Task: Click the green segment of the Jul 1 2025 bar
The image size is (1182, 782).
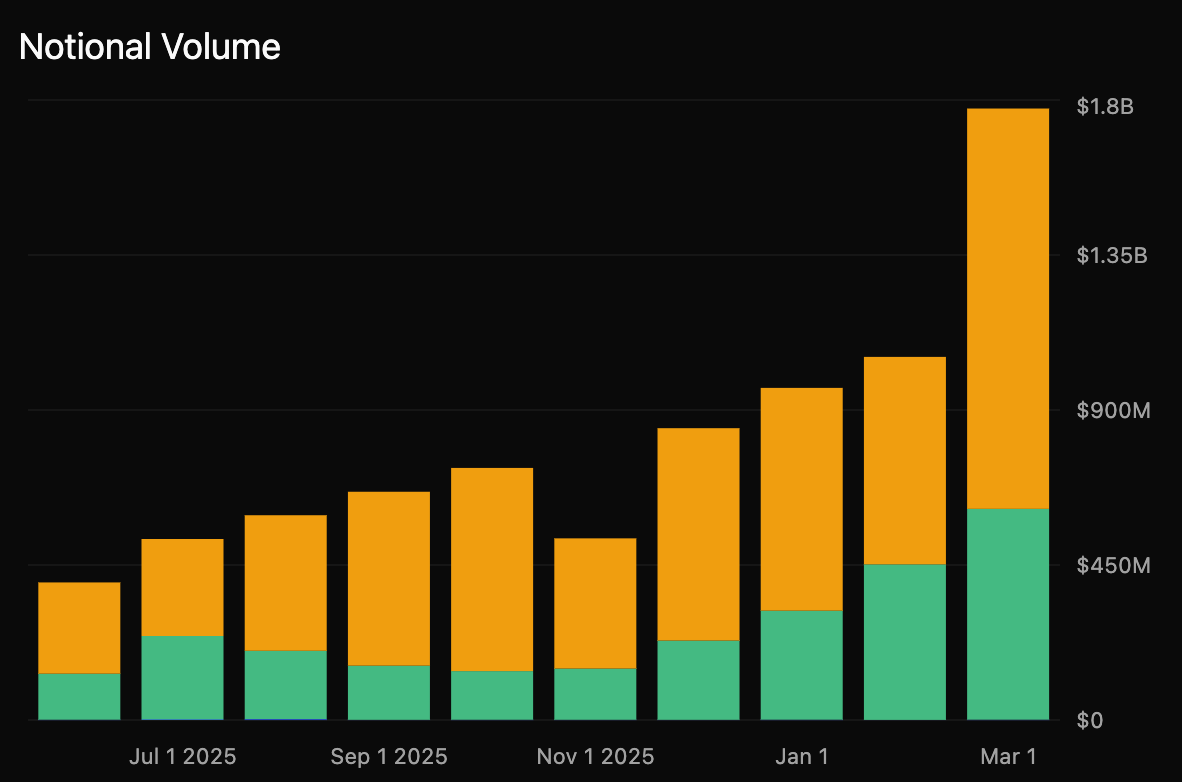Action: tap(182, 677)
